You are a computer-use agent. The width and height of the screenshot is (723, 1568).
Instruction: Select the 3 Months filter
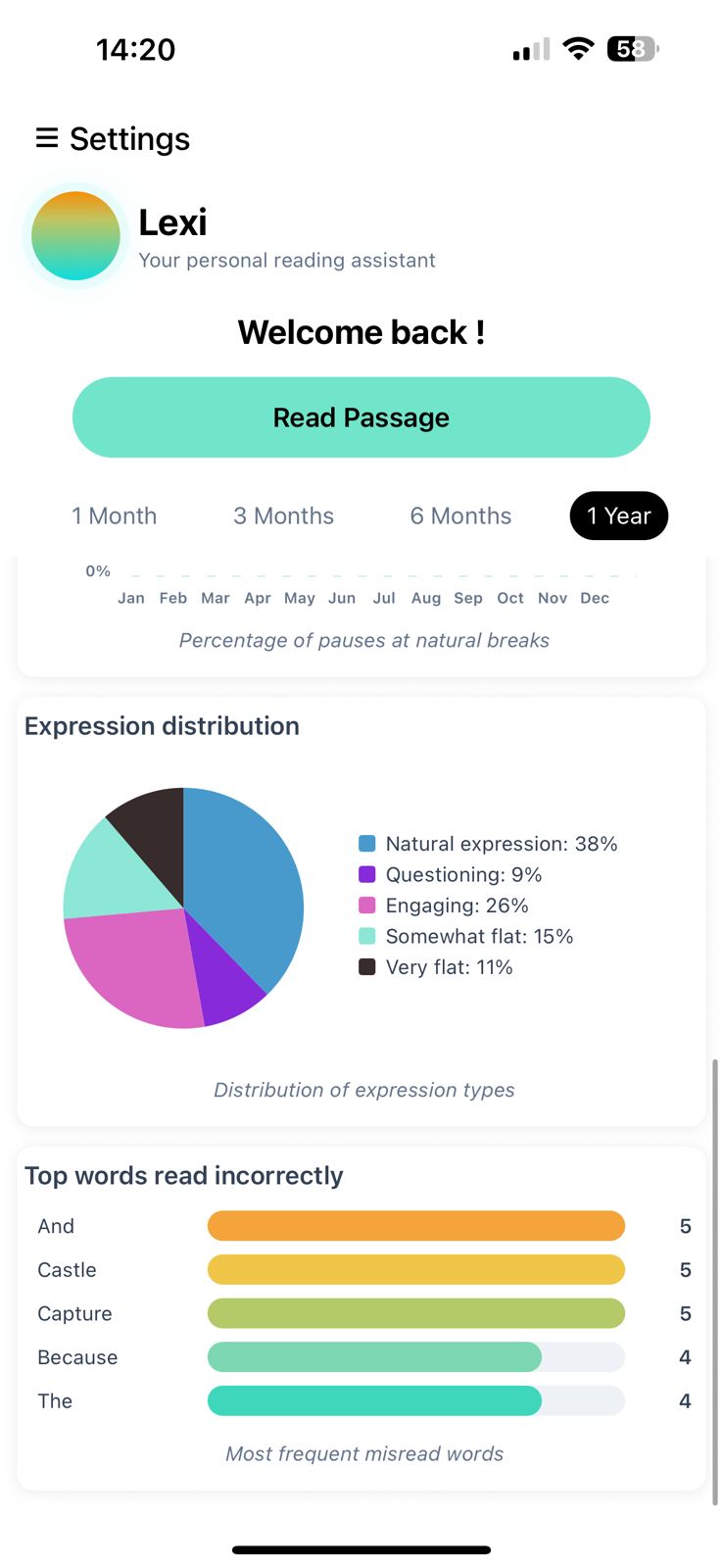[283, 515]
